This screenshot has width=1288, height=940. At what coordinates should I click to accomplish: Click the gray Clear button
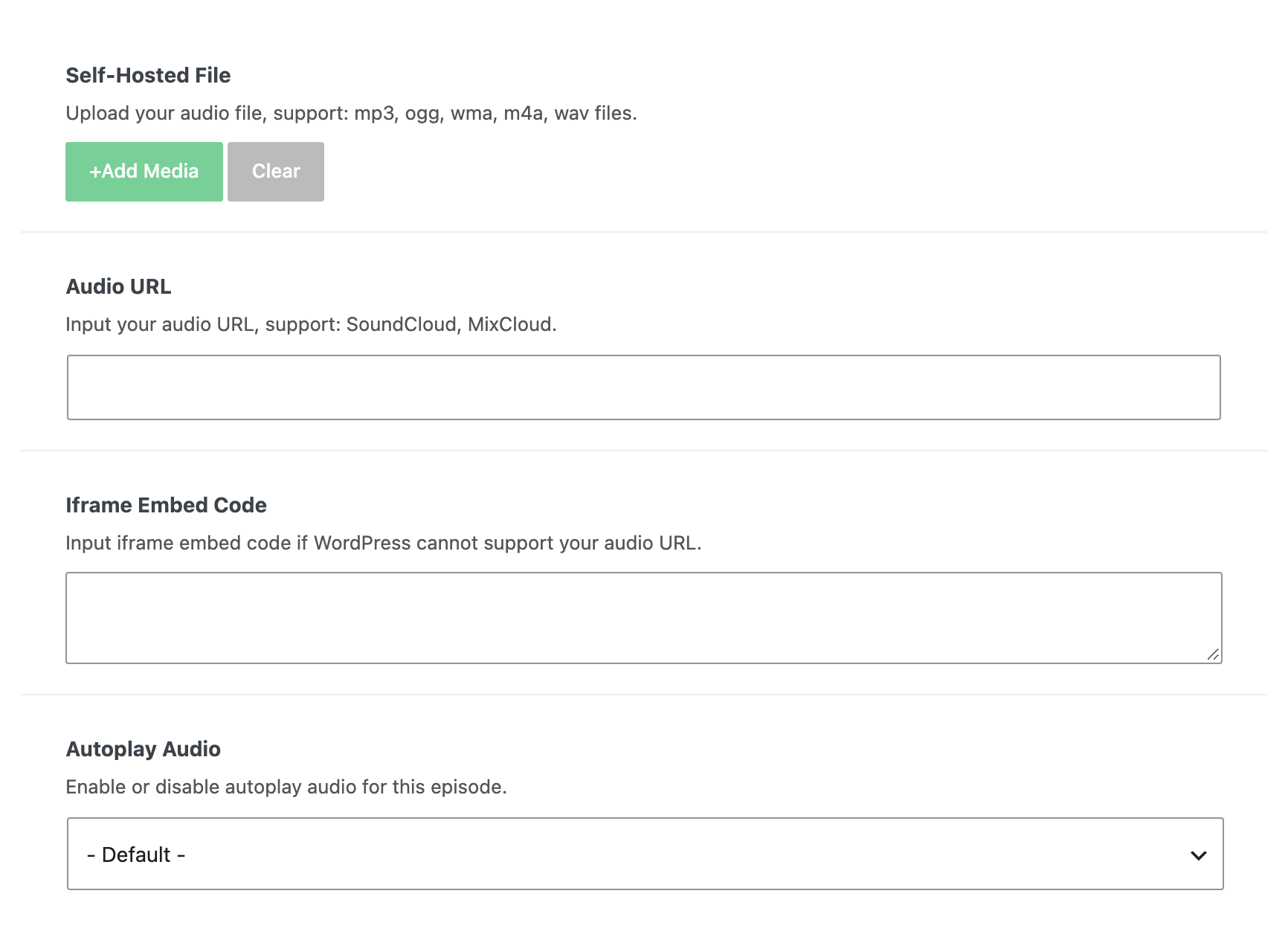(x=276, y=172)
